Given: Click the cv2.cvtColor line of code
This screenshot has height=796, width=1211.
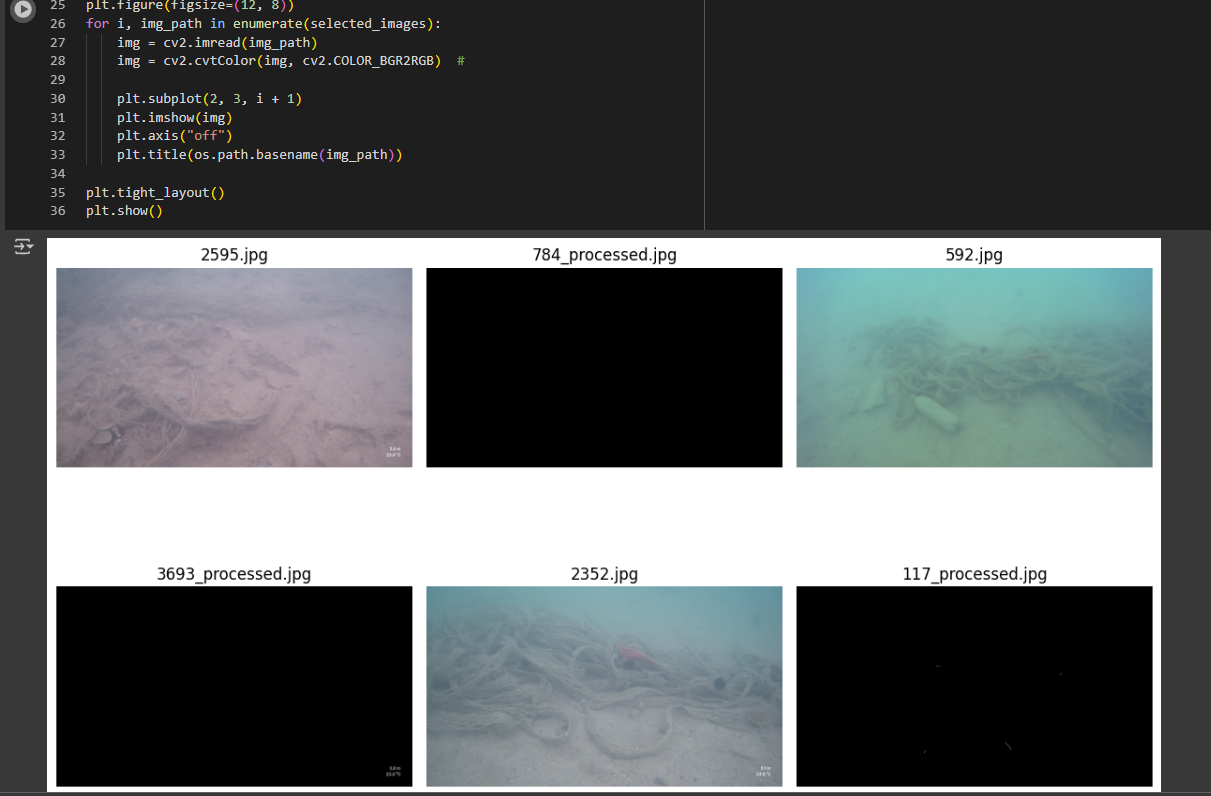Looking at the screenshot, I should [x=291, y=61].
